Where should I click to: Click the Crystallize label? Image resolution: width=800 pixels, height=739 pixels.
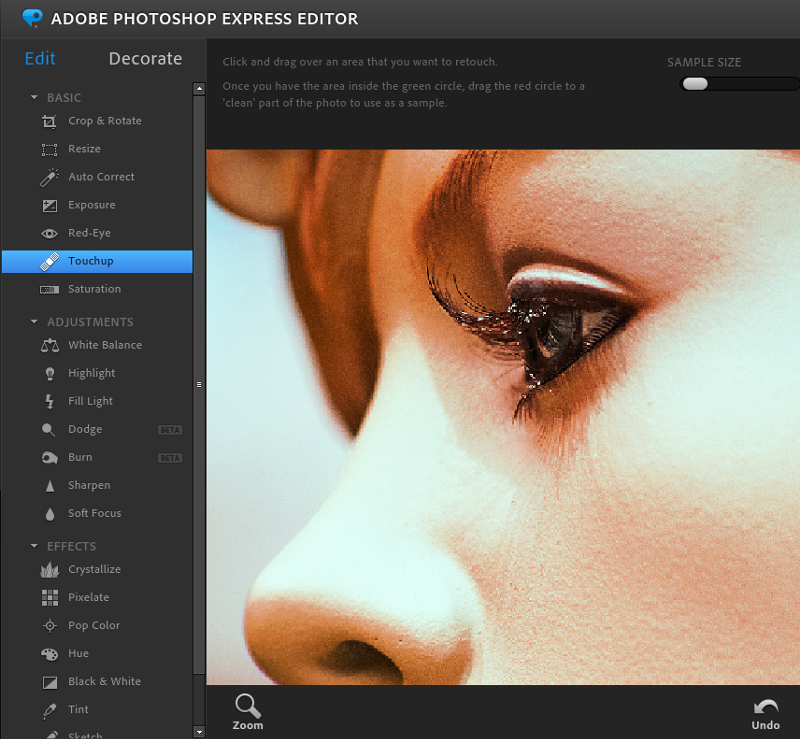click(x=94, y=570)
